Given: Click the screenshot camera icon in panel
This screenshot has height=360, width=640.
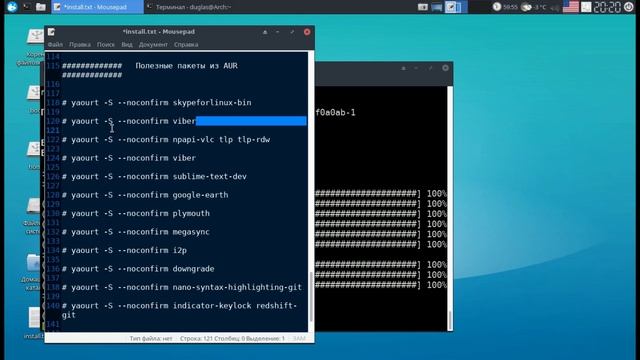Looking at the screenshot, I should 423,7.
